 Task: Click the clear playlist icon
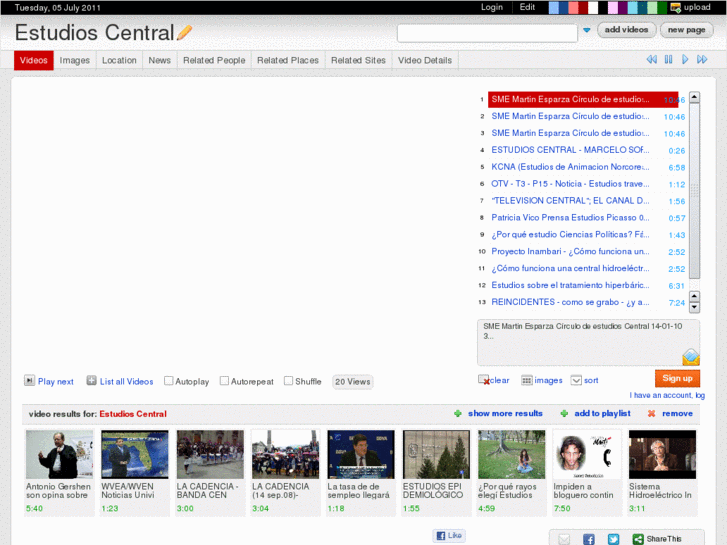(x=484, y=380)
